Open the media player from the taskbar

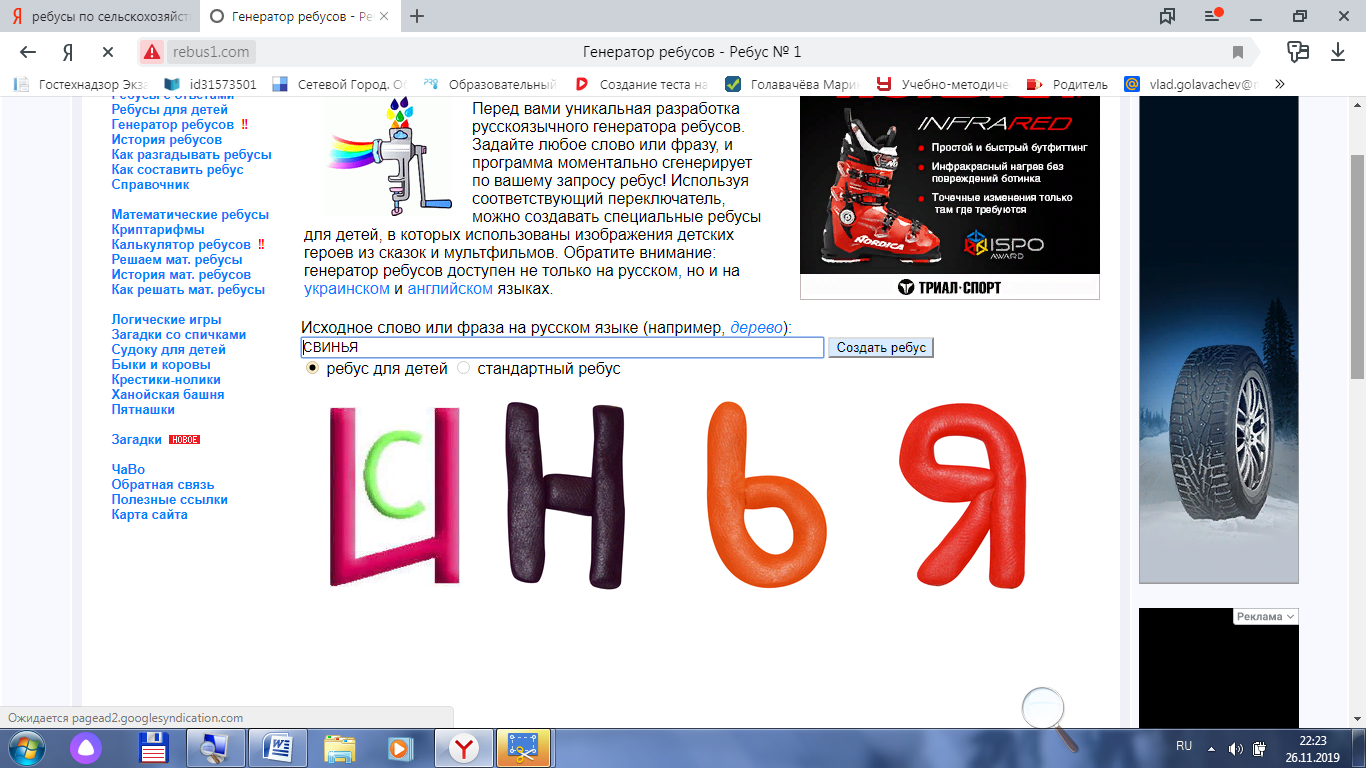click(398, 748)
